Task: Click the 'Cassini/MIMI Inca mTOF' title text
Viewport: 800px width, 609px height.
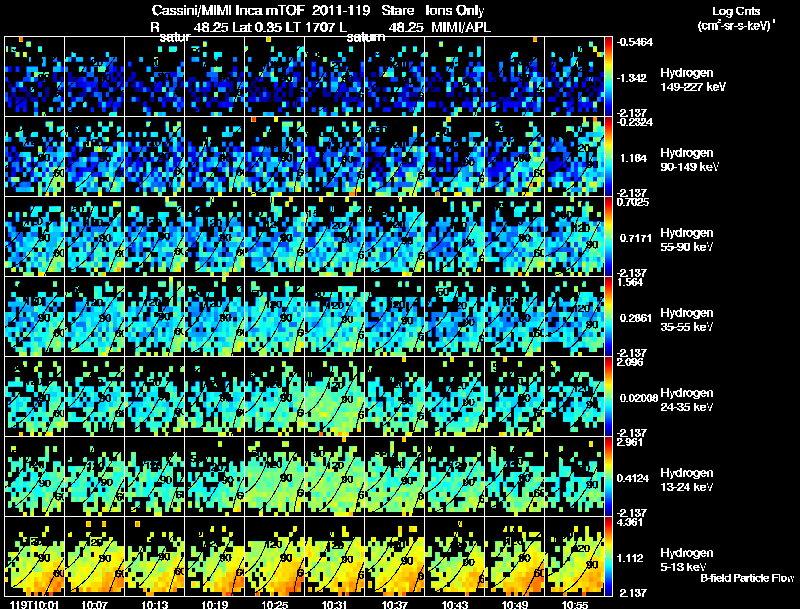Action: point(228,10)
